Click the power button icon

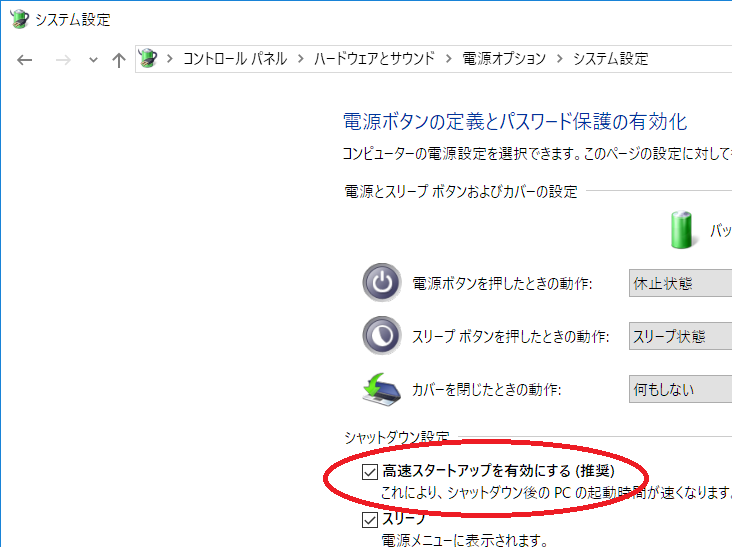pos(382,282)
